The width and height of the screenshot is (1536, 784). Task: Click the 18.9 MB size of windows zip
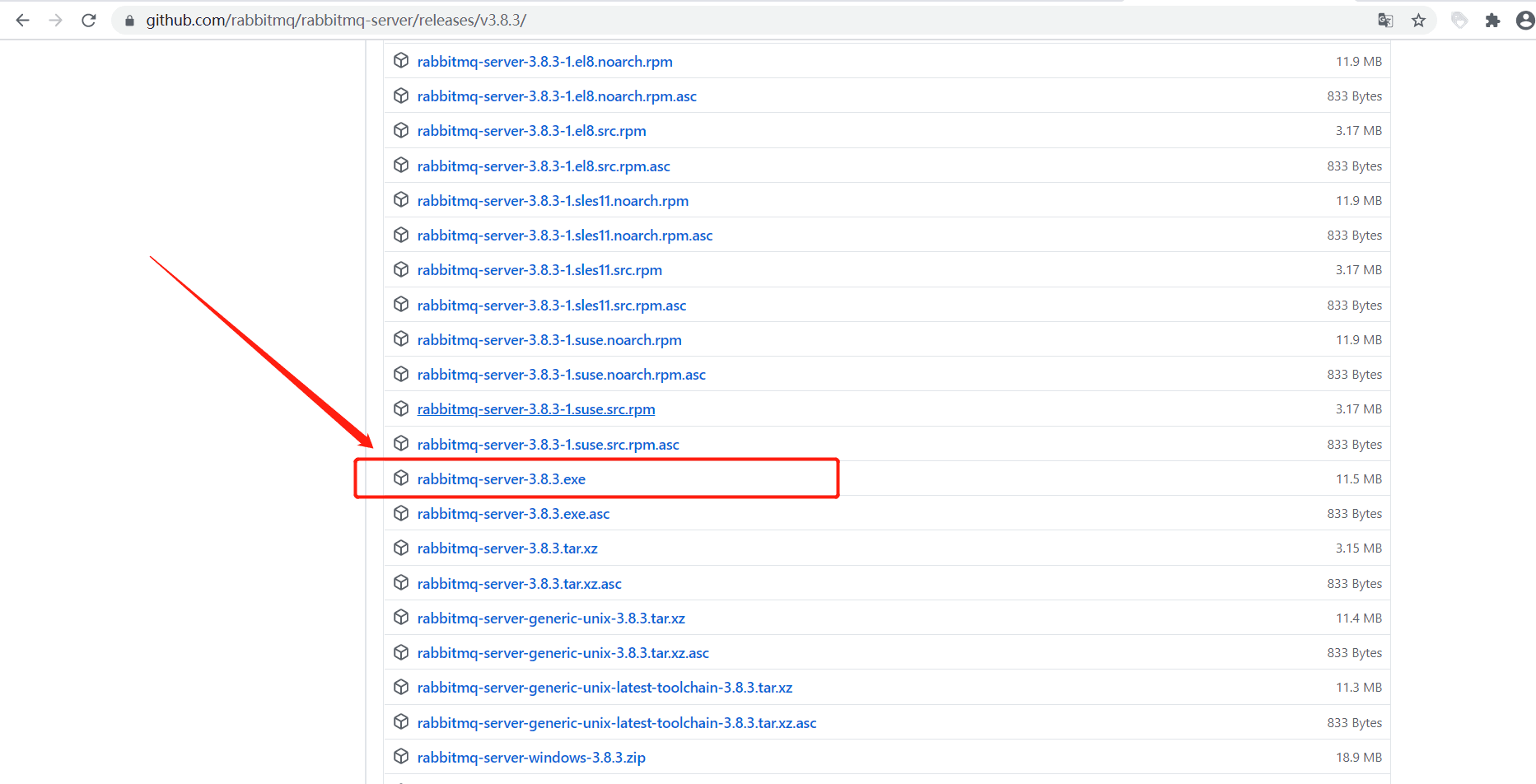click(1359, 758)
